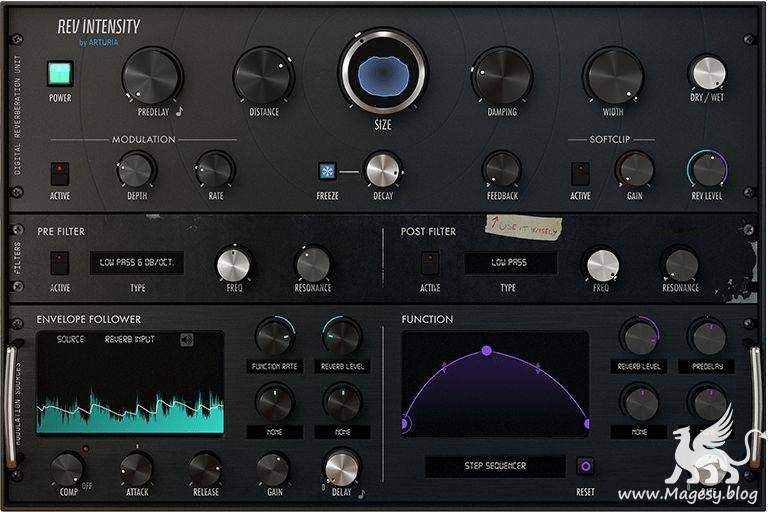
Task: Click the Attack knob
Action: point(137,469)
